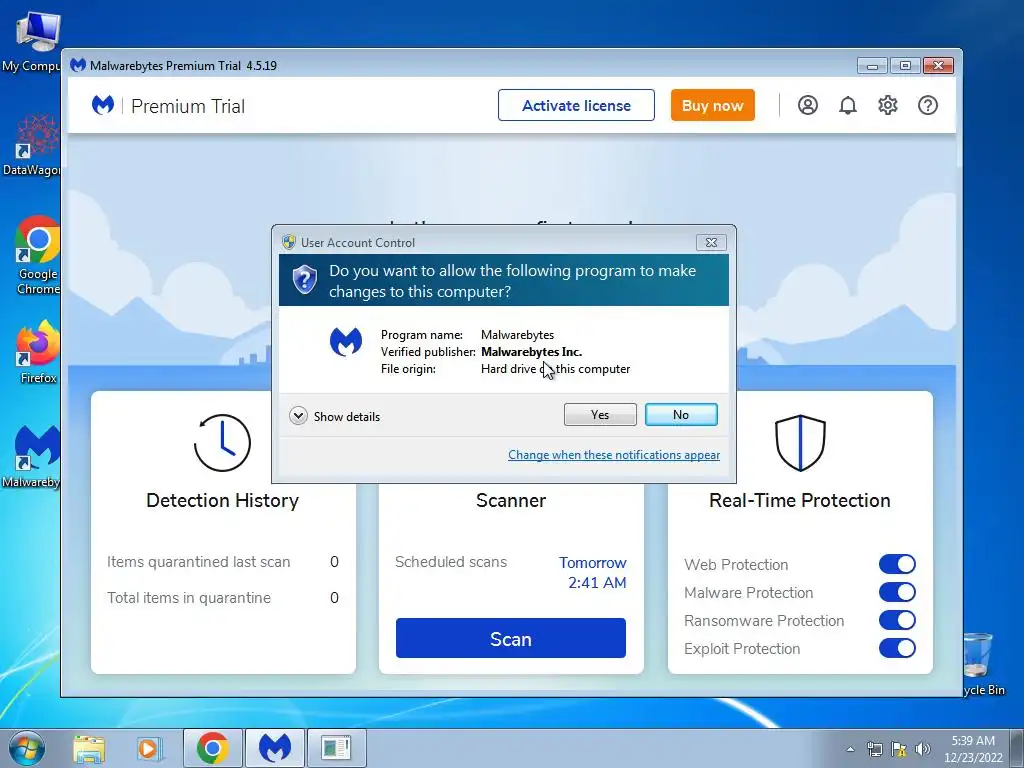Open Action Center flag tray icon
Screen dimensions: 1024x768
point(899,749)
